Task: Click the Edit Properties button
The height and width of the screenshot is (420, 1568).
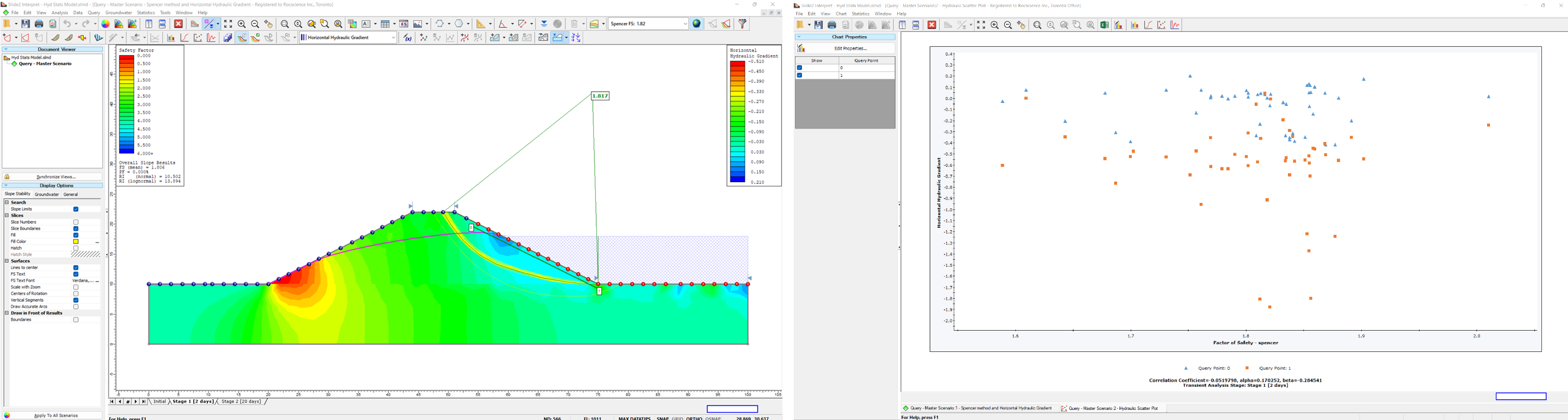Action: tap(846, 49)
